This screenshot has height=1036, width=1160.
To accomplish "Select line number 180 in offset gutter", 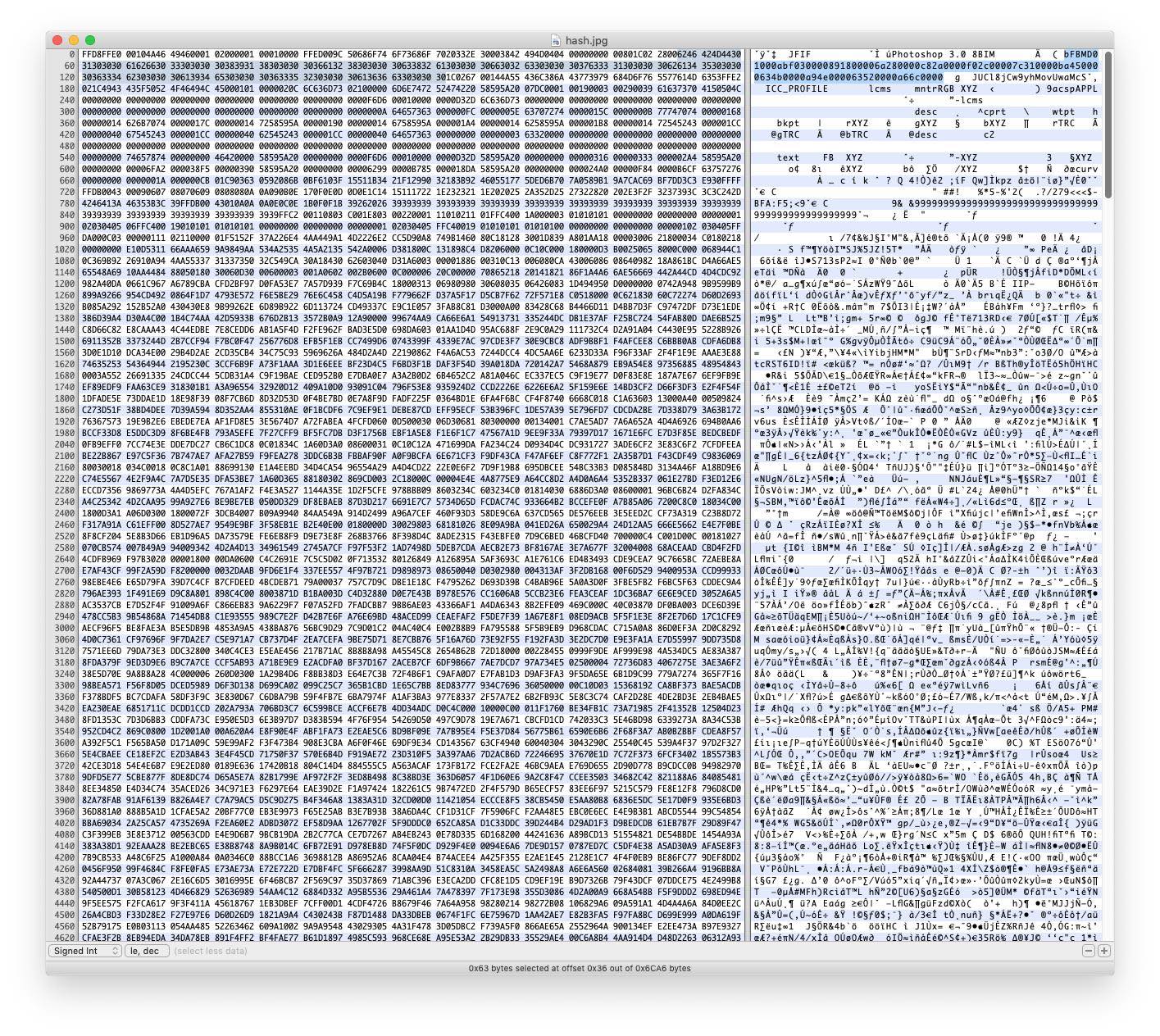I will (x=66, y=89).
